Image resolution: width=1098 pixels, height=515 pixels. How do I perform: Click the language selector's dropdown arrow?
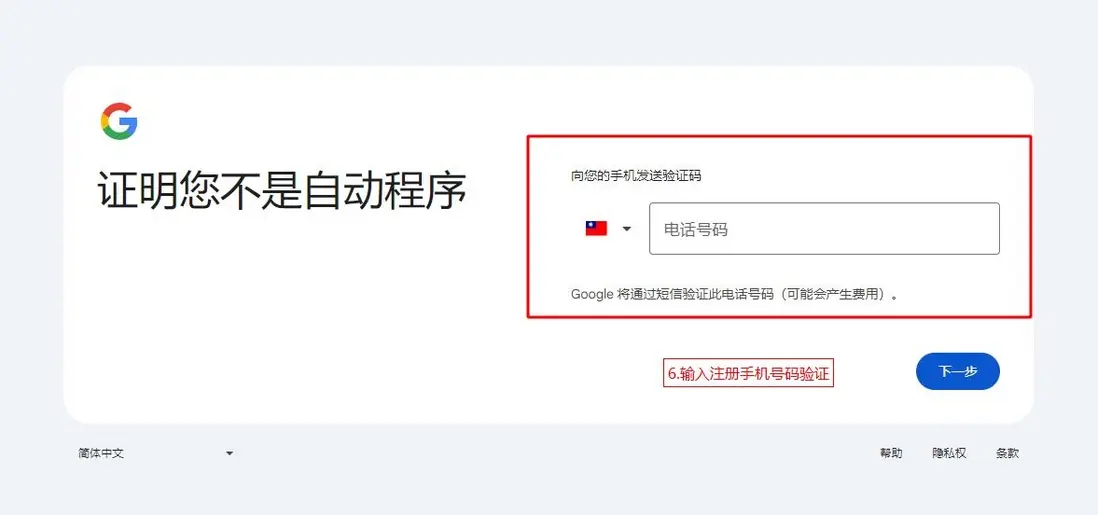point(229,453)
